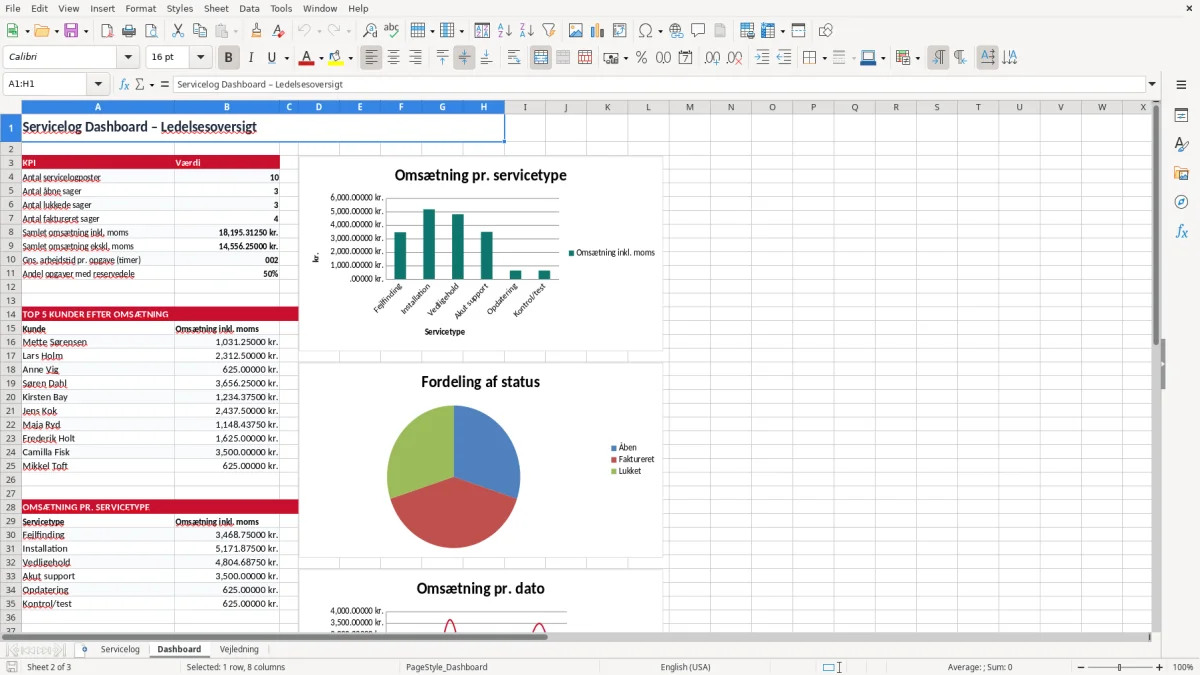
Task: Click the Save document icon
Action: 70,31
